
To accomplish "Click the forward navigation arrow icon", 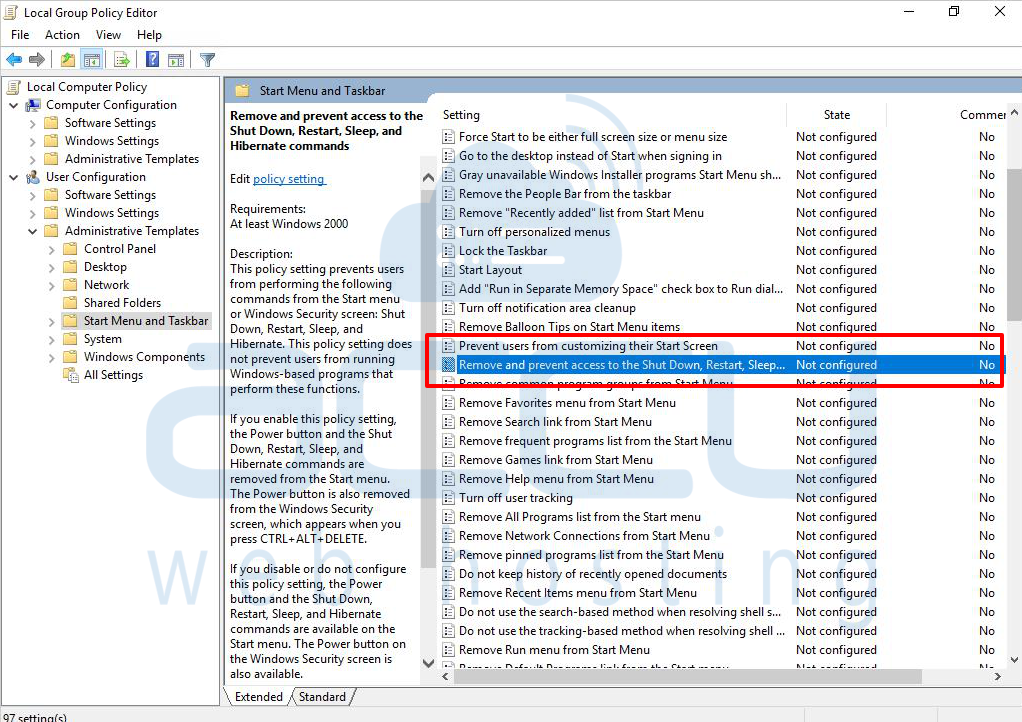I will 37,59.
